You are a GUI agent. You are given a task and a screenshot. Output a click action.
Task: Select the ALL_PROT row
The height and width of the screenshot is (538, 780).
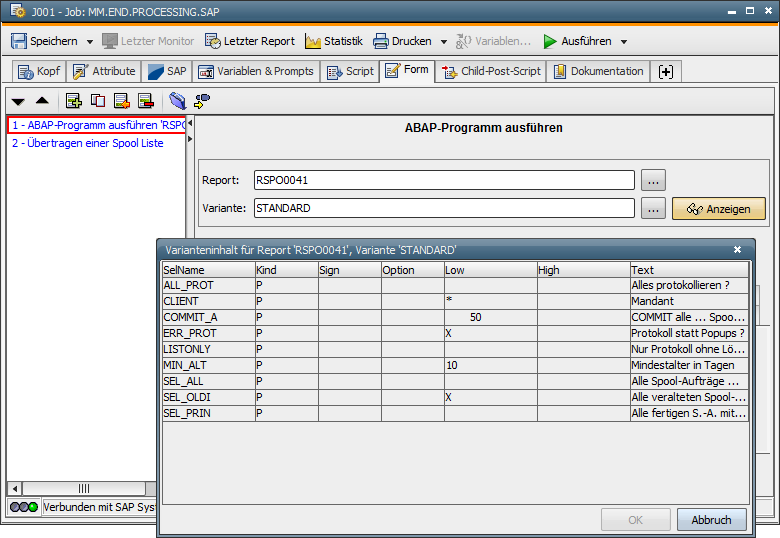[455, 285]
